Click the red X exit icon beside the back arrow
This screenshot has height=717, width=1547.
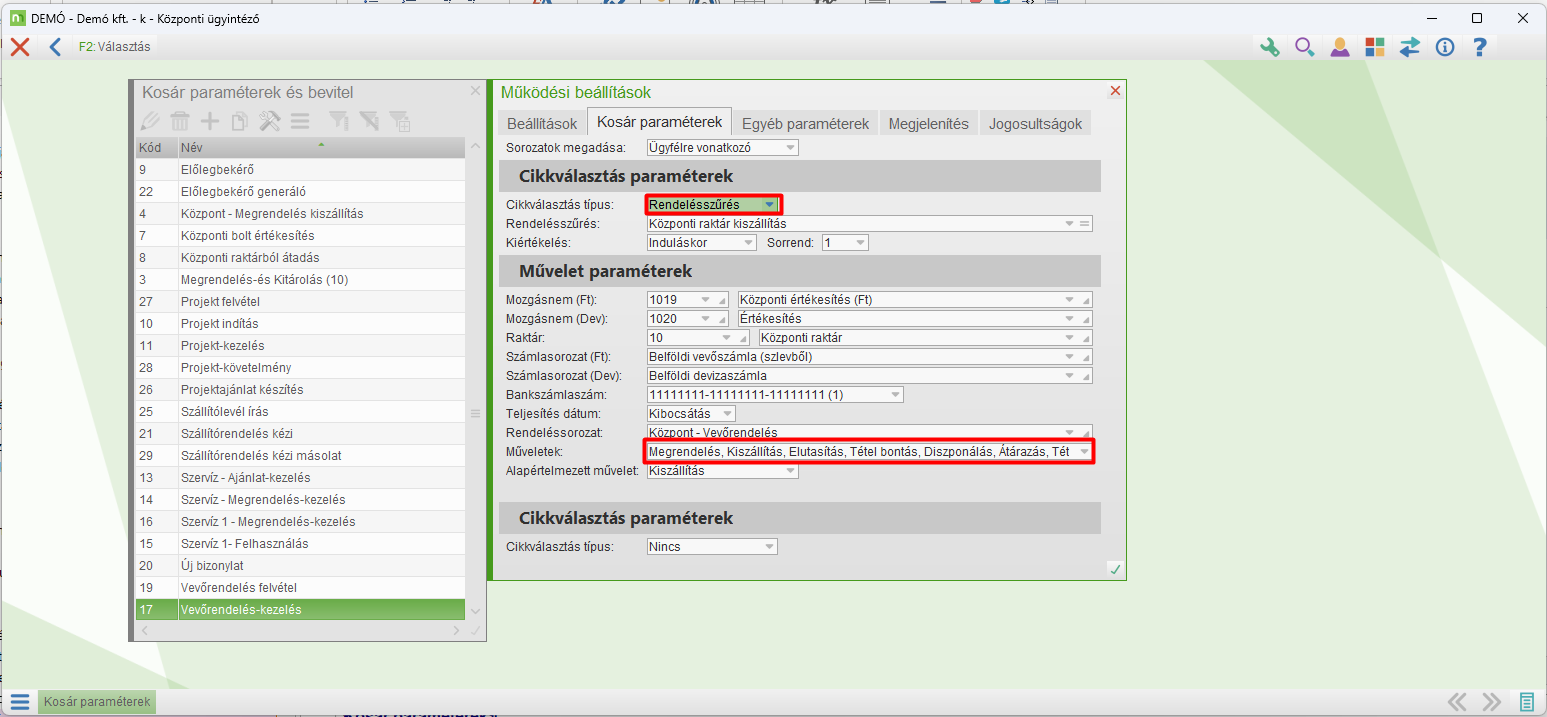19,46
